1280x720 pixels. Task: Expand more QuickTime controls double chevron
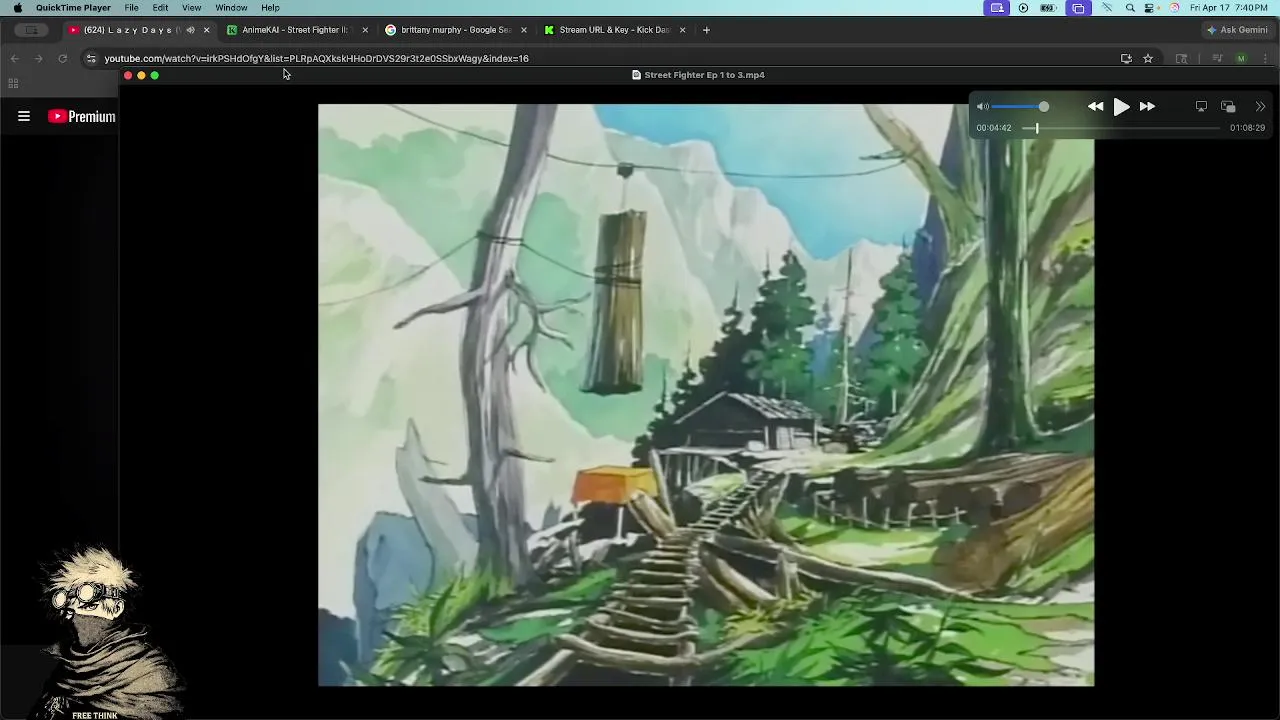click(1260, 106)
